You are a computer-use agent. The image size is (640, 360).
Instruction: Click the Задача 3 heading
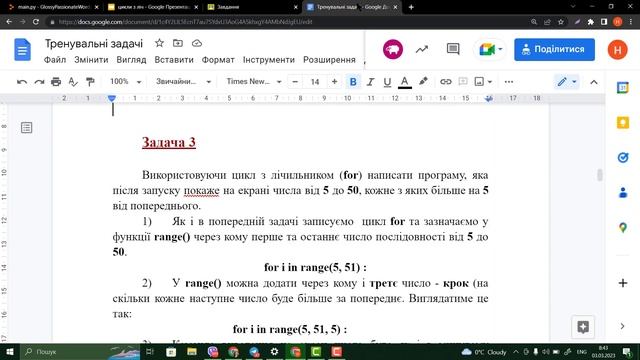[169, 142]
